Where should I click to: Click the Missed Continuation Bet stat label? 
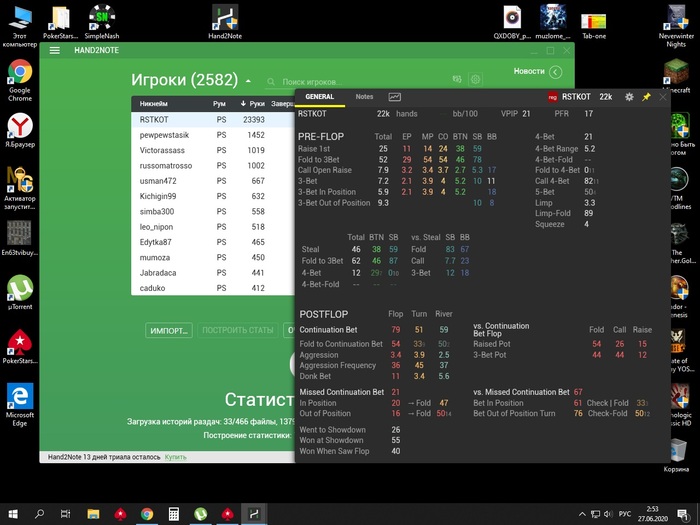click(342, 392)
